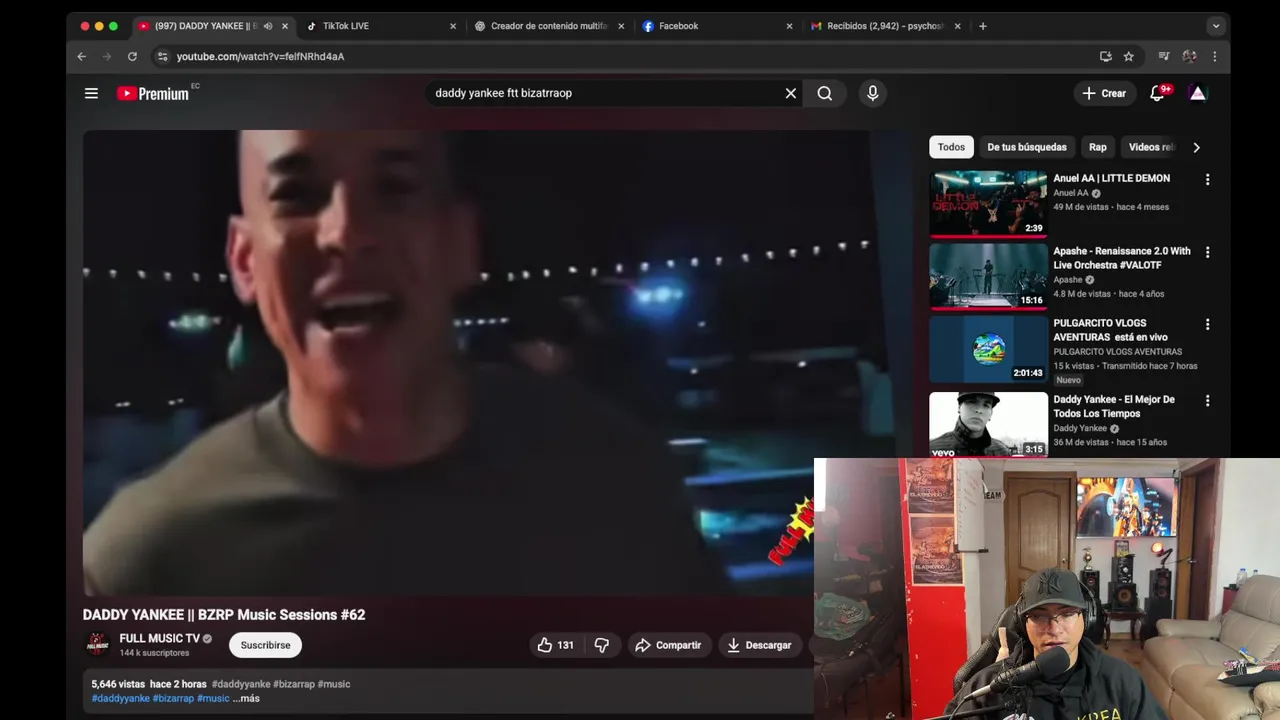The image size is (1280, 720).
Task: Open Anuel AA channel name
Action: pos(1071,193)
